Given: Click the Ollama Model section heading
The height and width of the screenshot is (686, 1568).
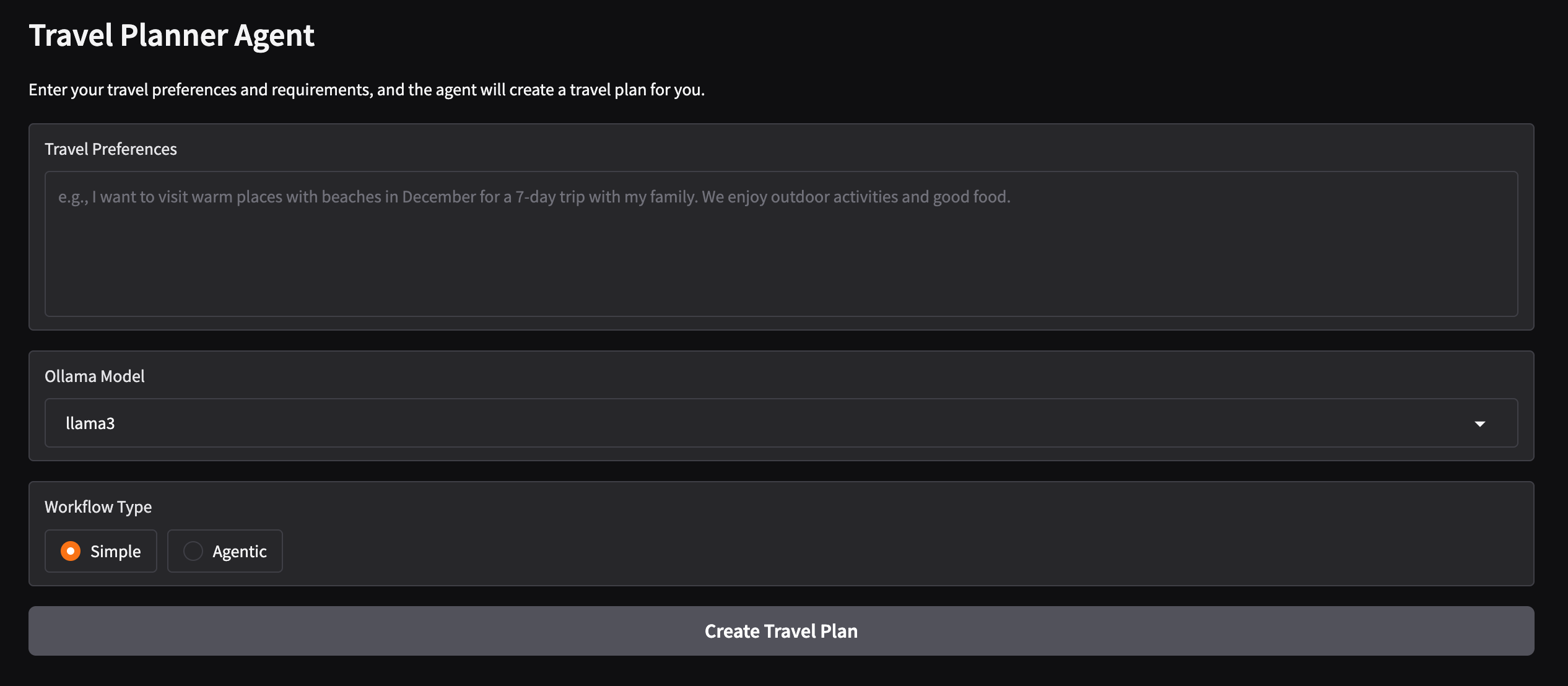Looking at the screenshot, I should pyautogui.click(x=95, y=376).
